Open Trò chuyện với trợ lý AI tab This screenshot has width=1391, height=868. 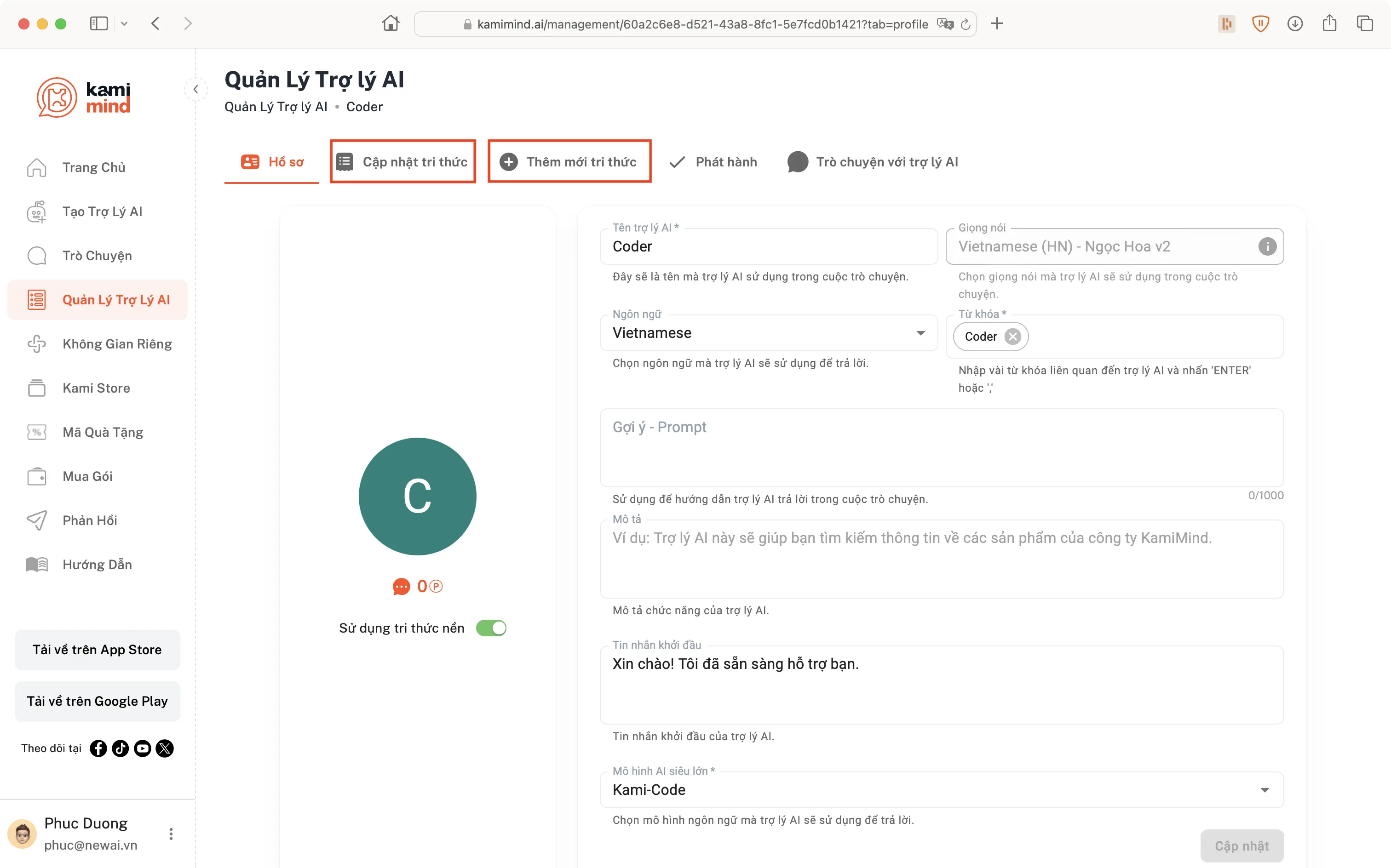coord(873,162)
